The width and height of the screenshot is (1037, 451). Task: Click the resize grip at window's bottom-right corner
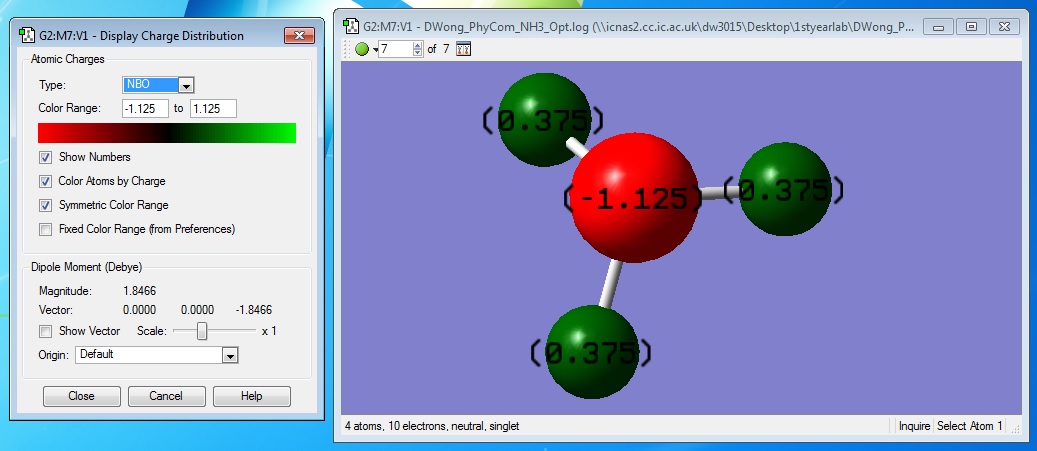pos(1015,429)
